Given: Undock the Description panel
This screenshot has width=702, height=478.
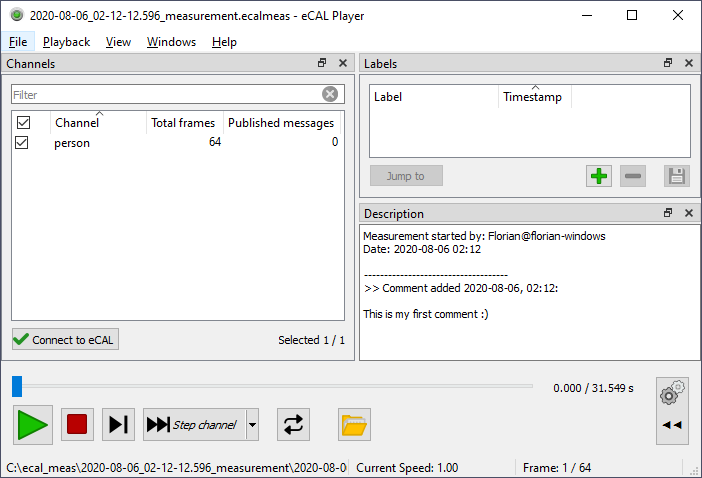Looking at the screenshot, I should pyautogui.click(x=668, y=213).
